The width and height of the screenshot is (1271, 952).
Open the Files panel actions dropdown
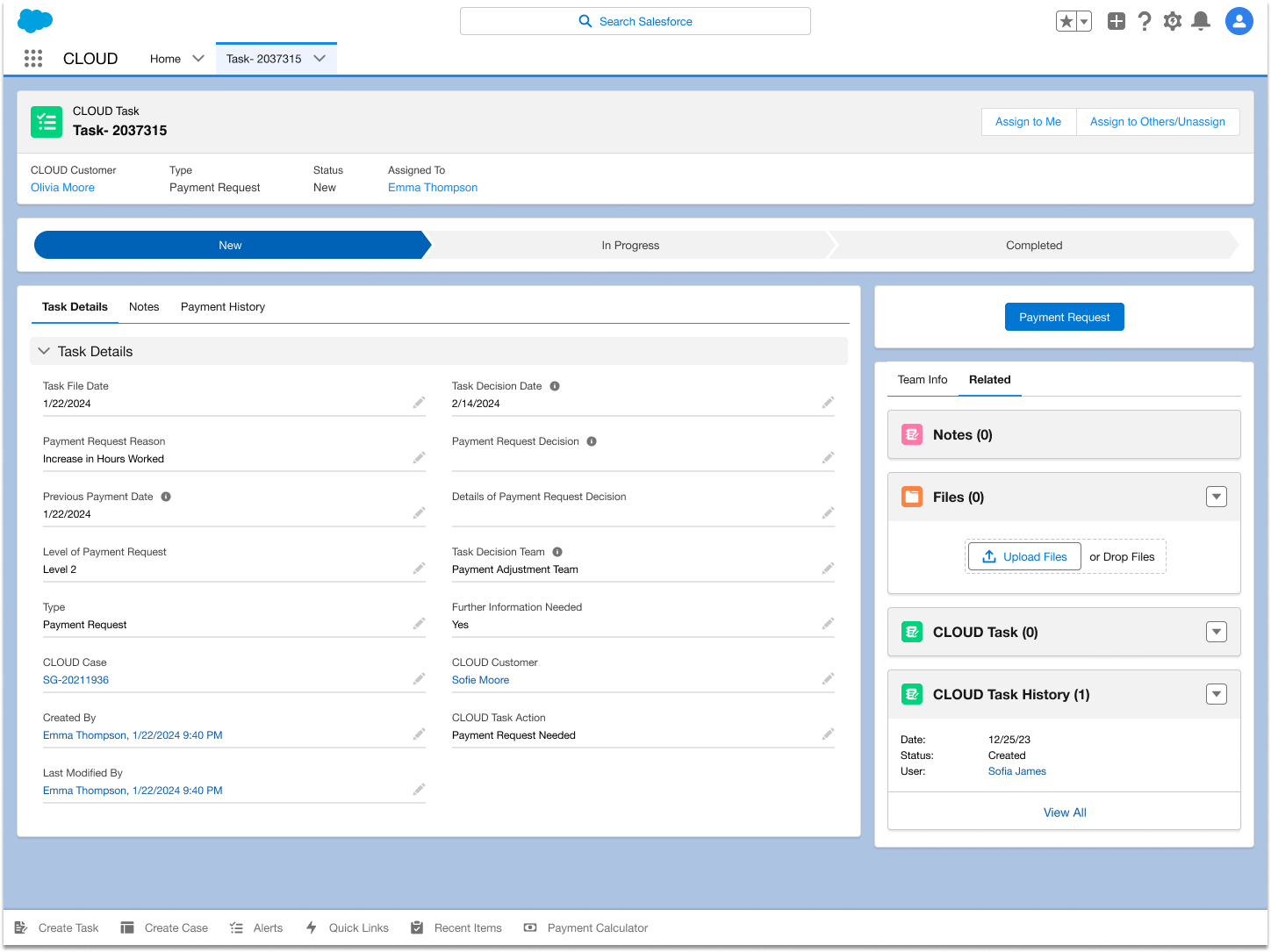coord(1217,496)
